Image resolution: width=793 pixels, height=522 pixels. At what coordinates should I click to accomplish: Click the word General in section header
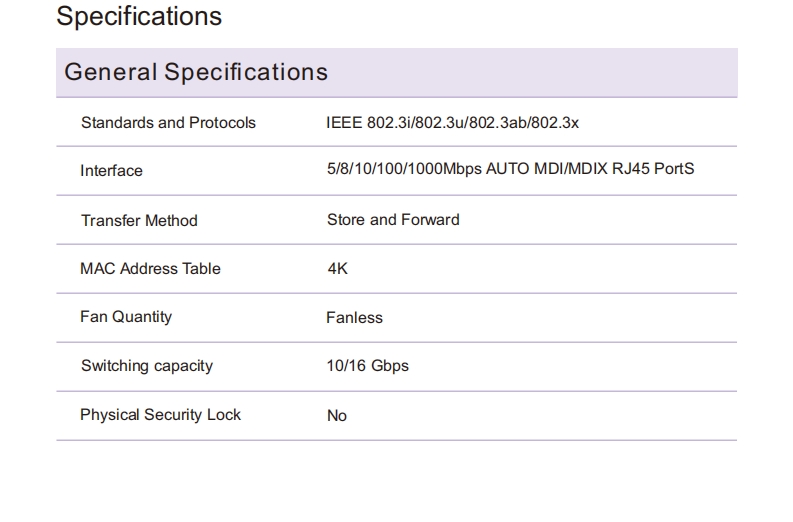110,71
